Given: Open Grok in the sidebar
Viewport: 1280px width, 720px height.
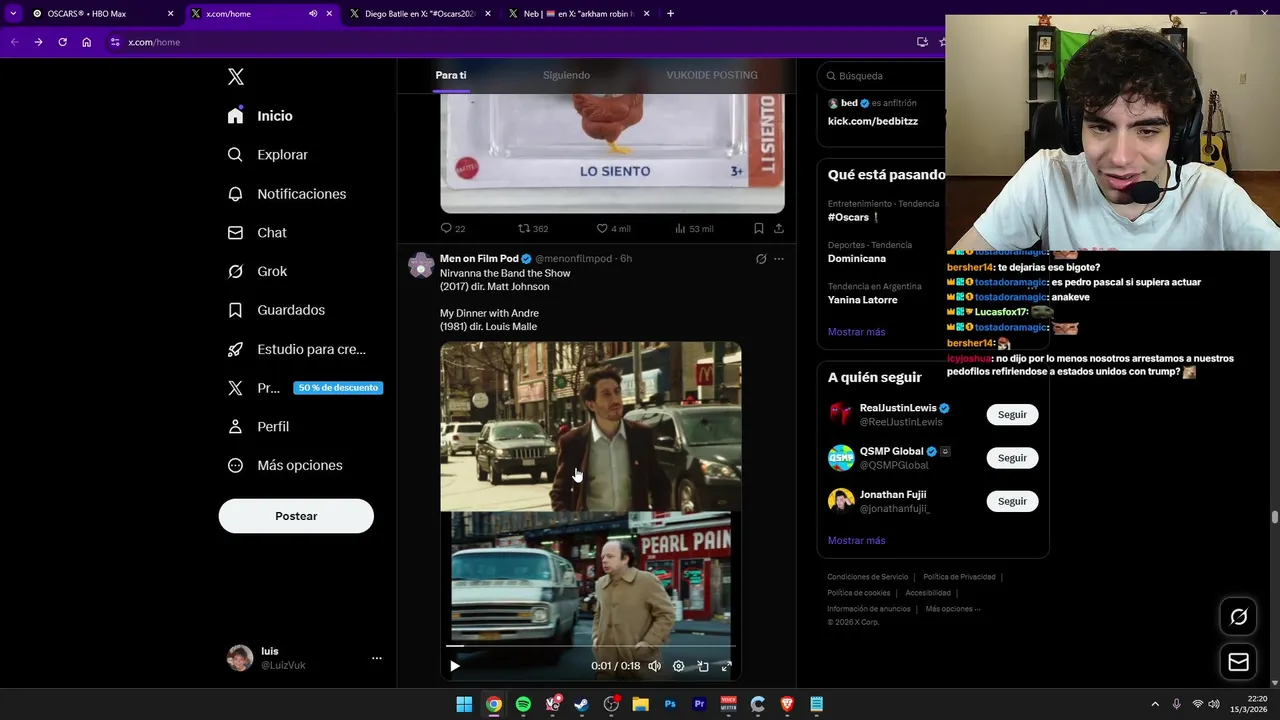Looking at the screenshot, I should [257, 271].
